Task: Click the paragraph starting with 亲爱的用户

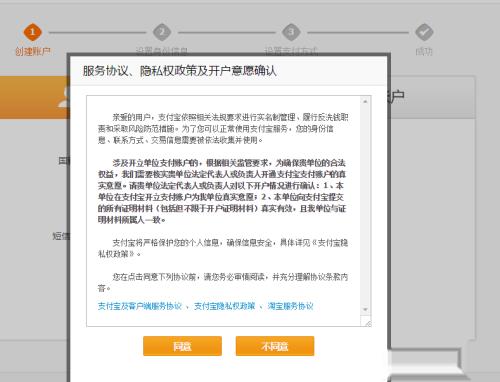Action: click(x=223, y=129)
